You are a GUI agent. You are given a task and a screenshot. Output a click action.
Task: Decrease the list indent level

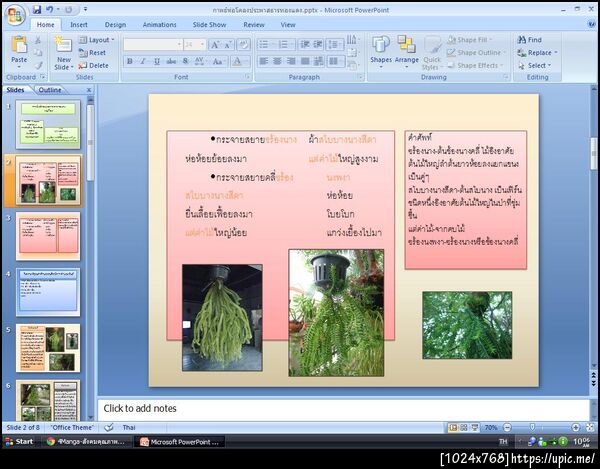pyautogui.click(x=305, y=45)
